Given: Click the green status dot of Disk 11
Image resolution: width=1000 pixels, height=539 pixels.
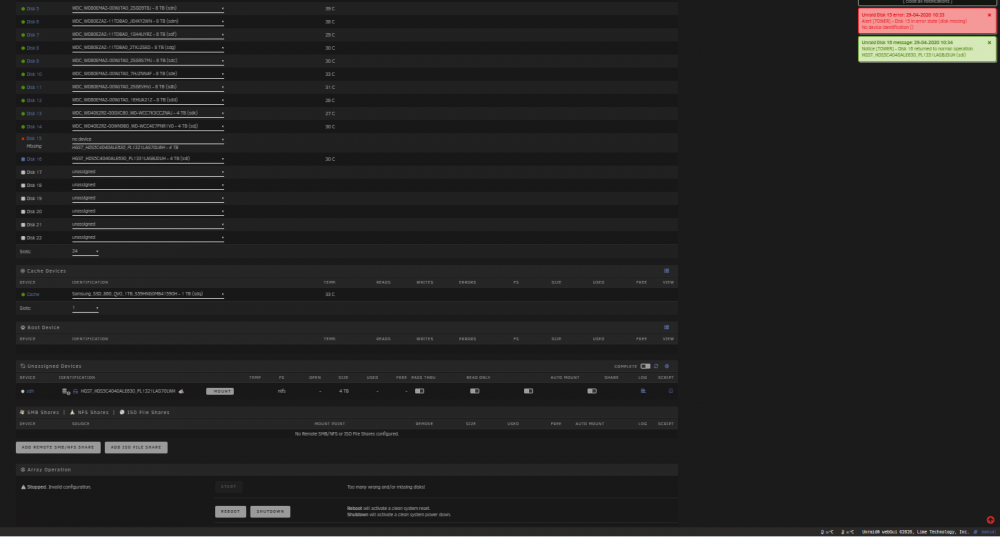Looking at the screenshot, I should click(x=24, y=87).
